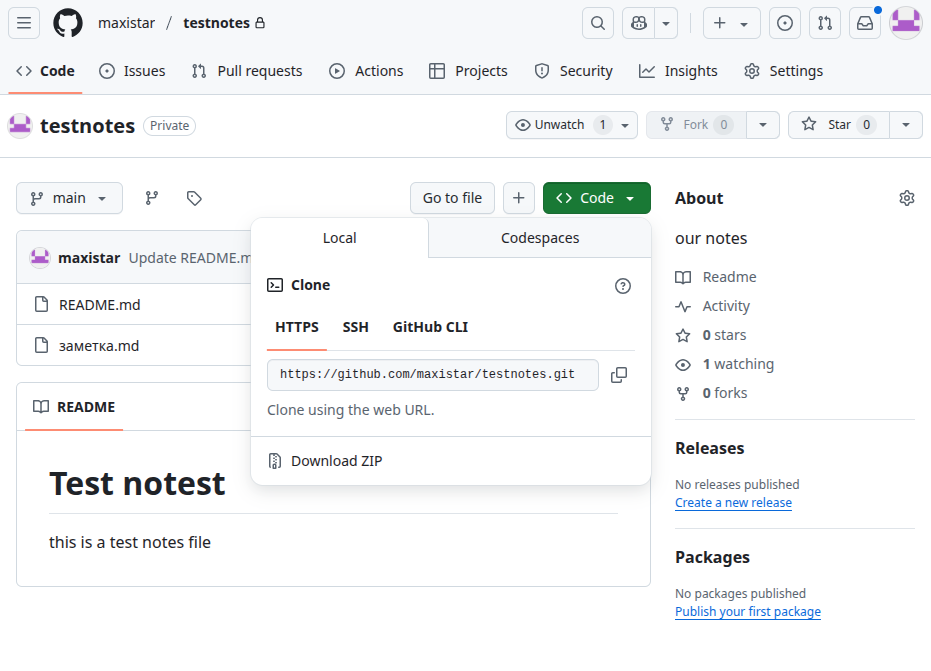Click Download ZIP
The height and width of the screenshot is (671, 931).
[x=336, y=461]
